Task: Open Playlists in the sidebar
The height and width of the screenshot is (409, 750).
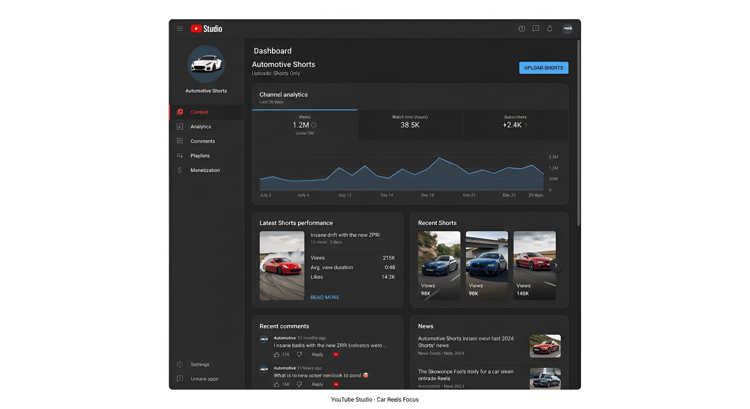Action: 207,155
